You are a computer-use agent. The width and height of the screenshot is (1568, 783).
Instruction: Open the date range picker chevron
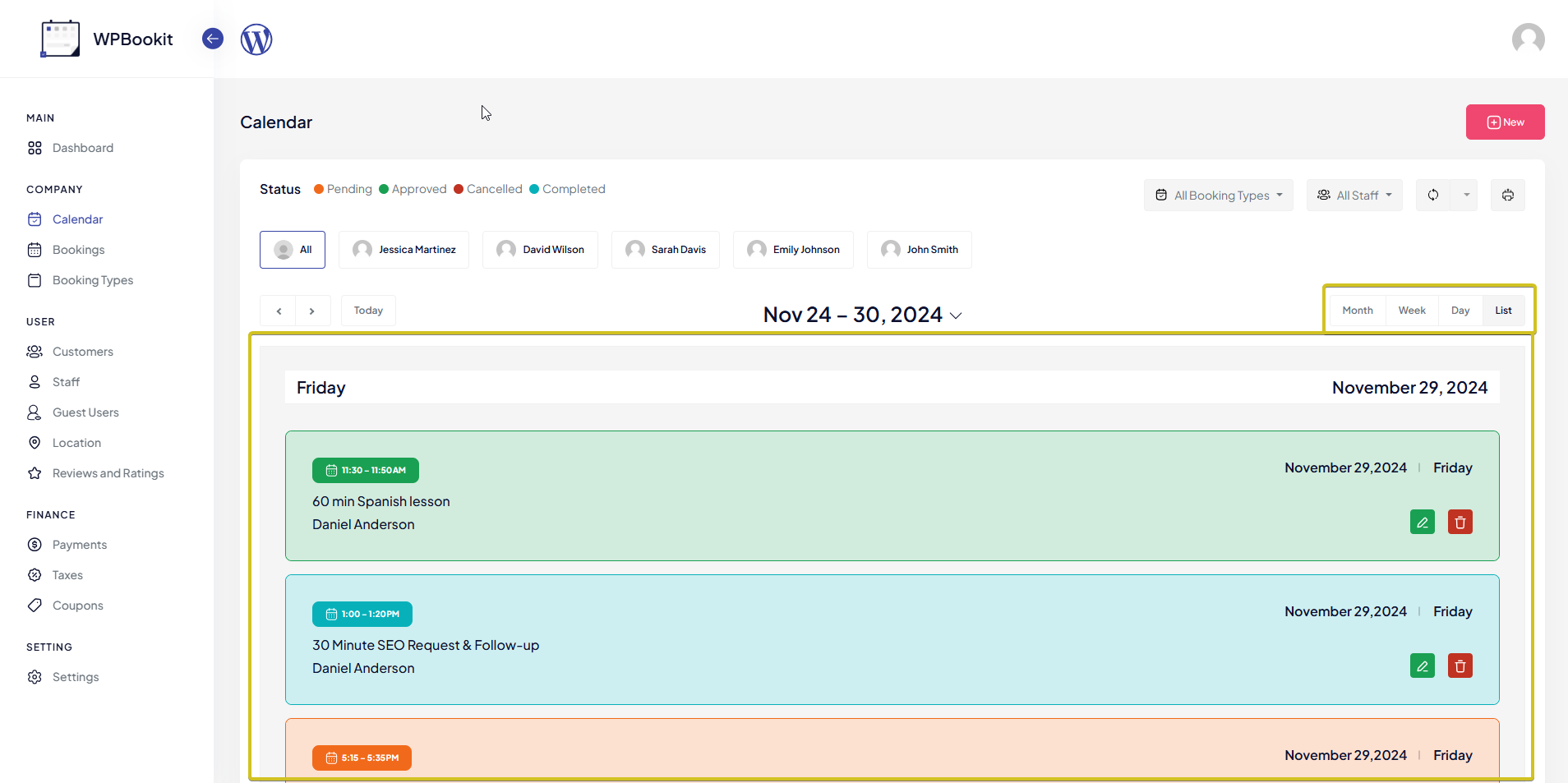point(956,316)
